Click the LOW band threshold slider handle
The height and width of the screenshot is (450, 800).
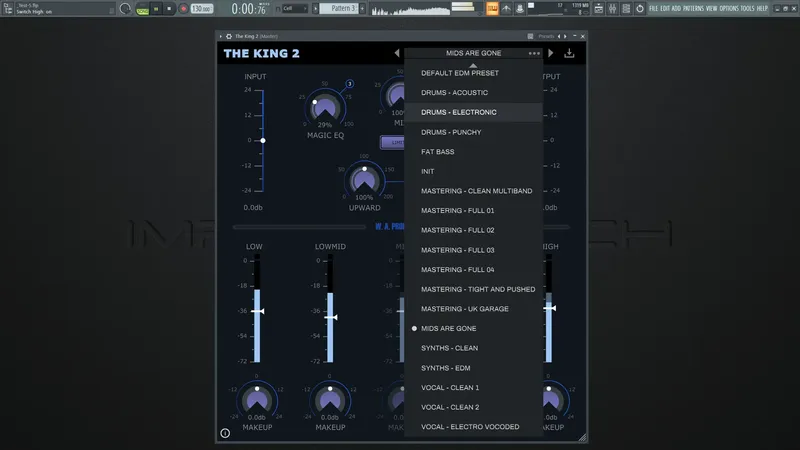[258, 311]
